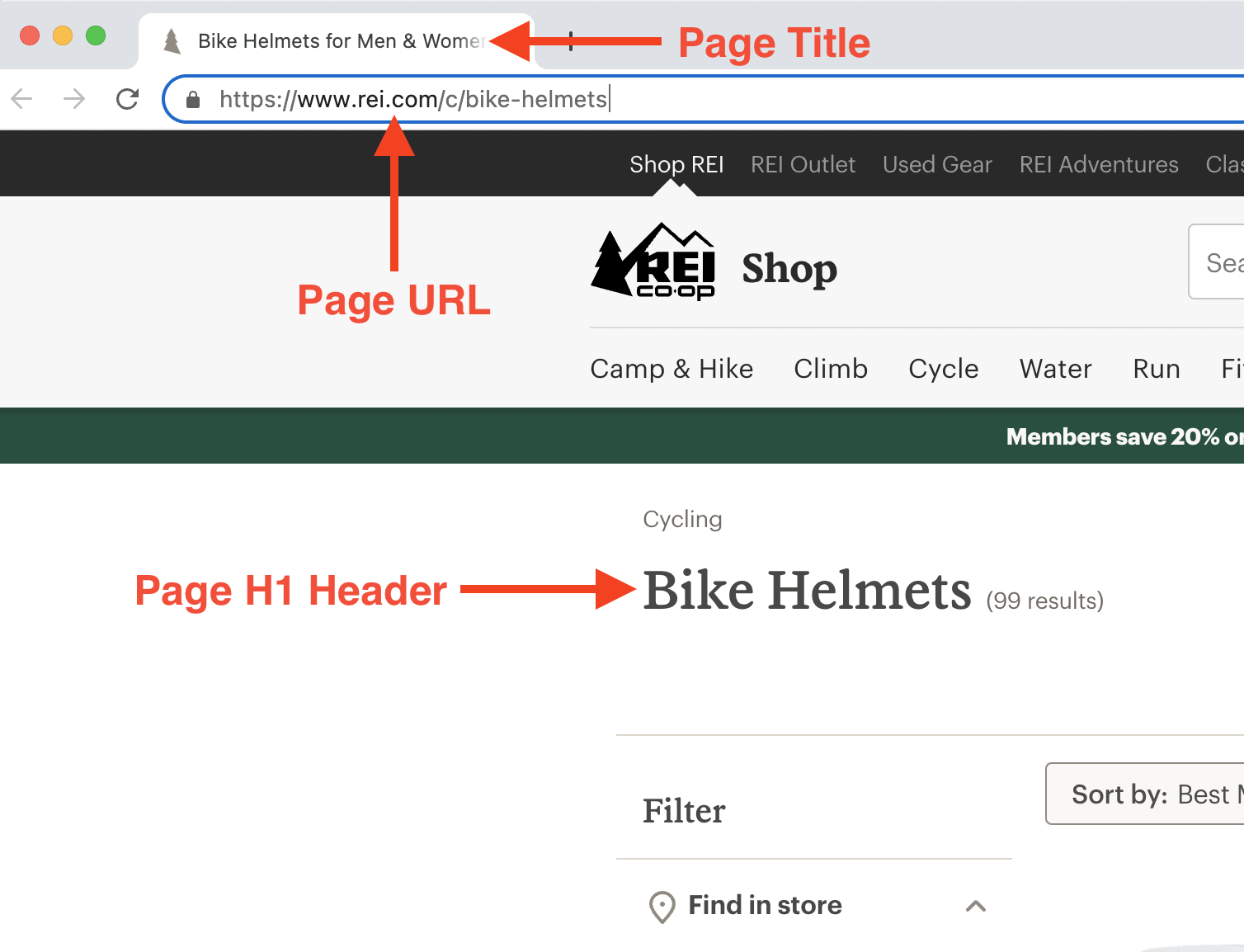Viewport: 1244px width, 952px height.
Task: Click the Filter heading
Action: 684,811
